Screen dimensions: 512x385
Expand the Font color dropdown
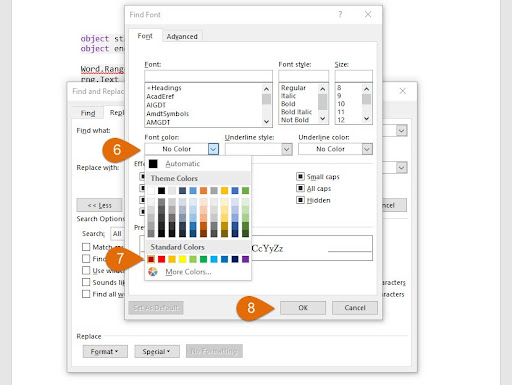click(213, 149)
